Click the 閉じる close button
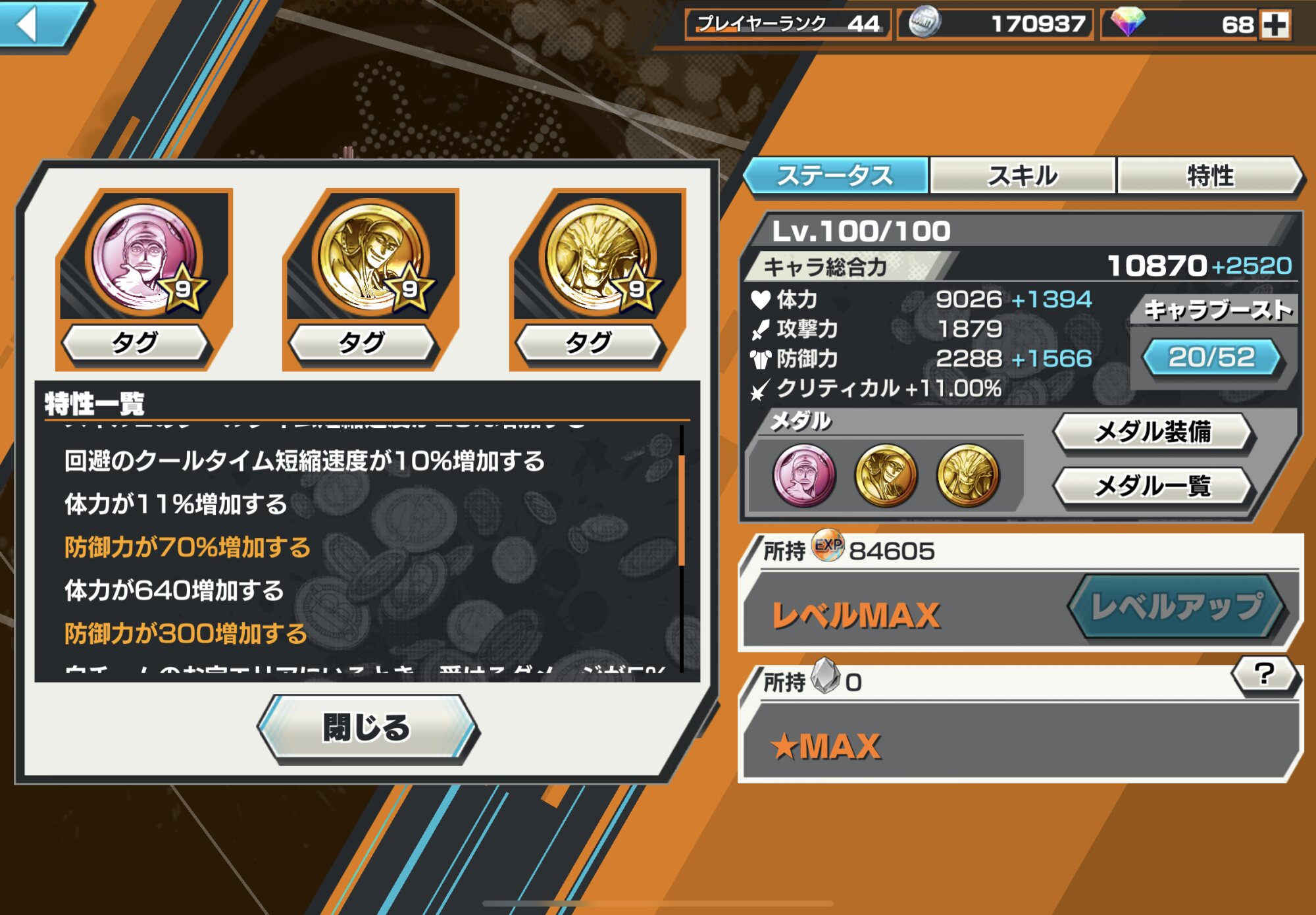This screenshot has height=915, width=1316. [367, 728]
